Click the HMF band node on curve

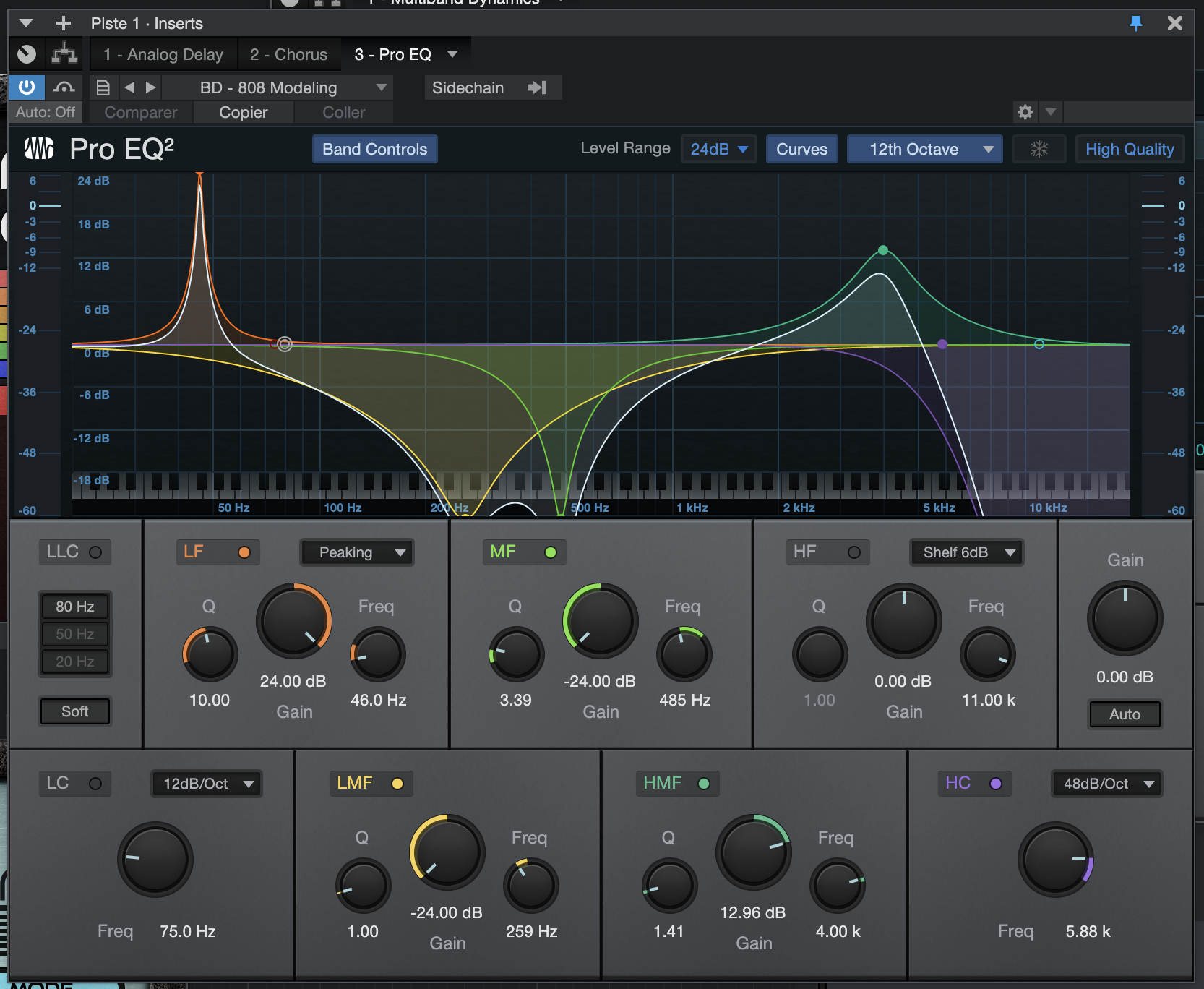(883, 250)
